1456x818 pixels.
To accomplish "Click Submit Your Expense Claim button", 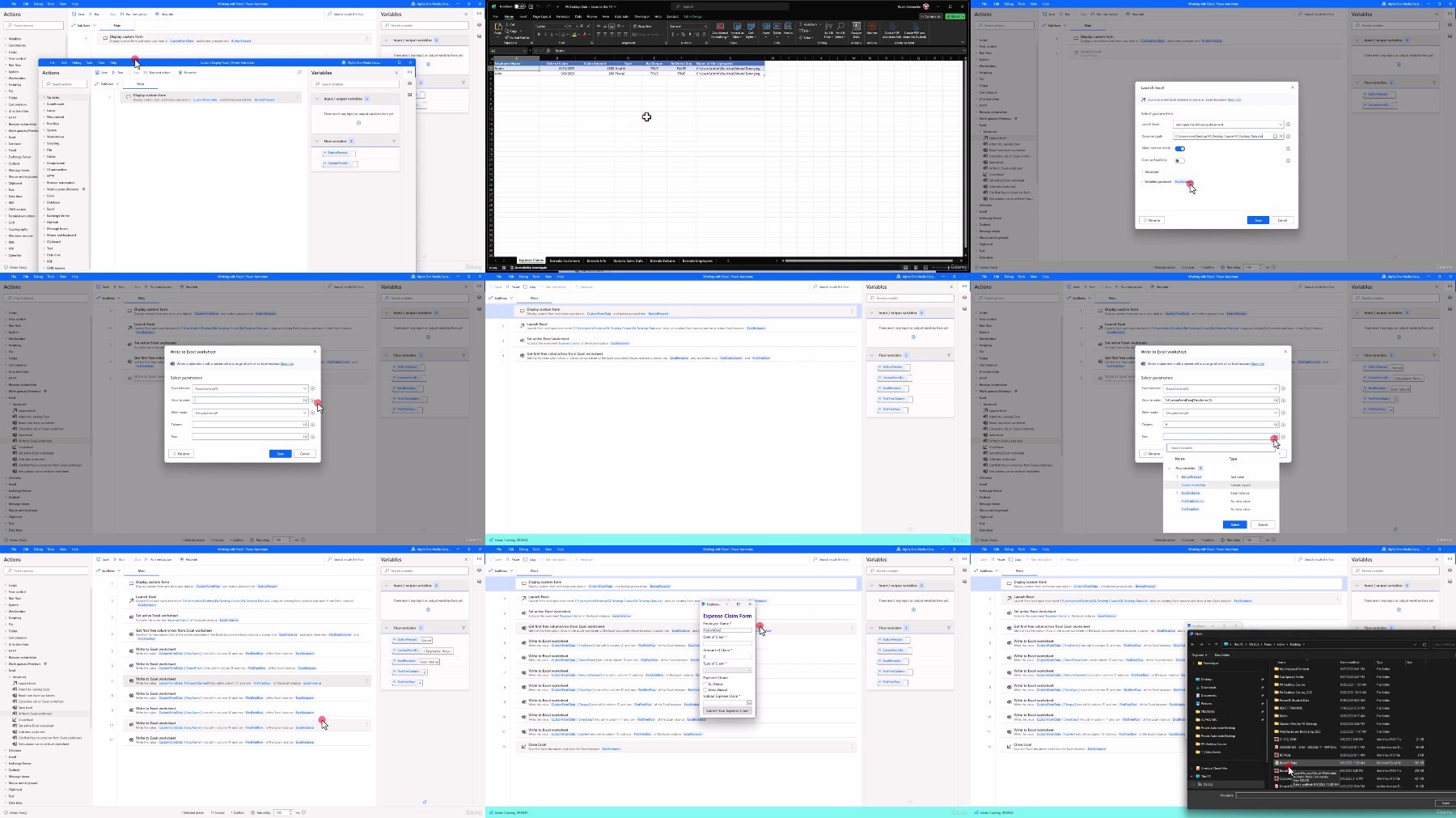I will point(727,710).
